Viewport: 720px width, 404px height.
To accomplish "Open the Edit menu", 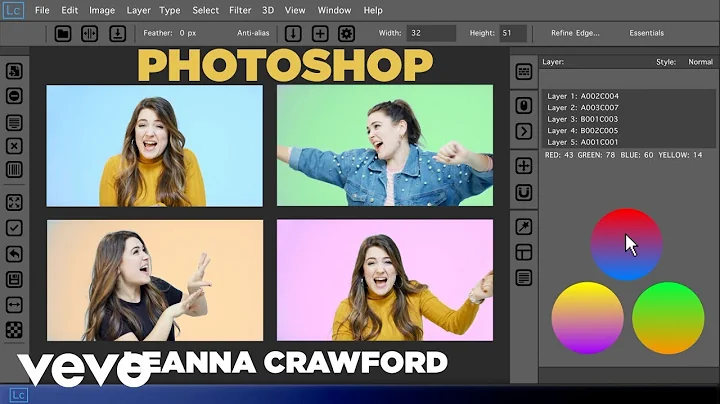I will click(69, 10).
